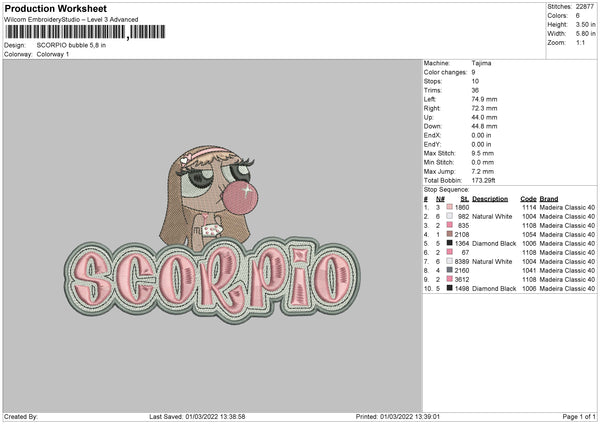Click the Up value 44.0 mm
This screenshot has height=424, width=600.
pos(484,117)
